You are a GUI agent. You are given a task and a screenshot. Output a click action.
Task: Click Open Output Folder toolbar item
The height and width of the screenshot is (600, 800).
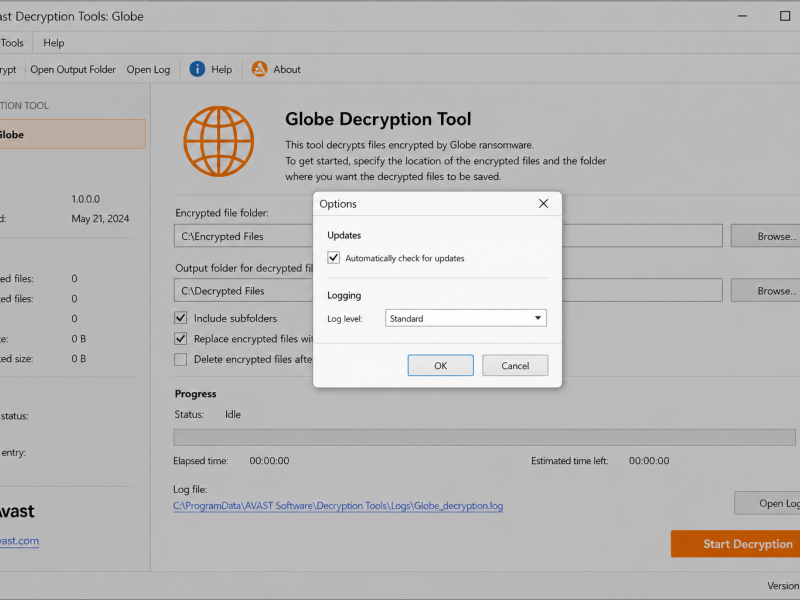[73, 69]
